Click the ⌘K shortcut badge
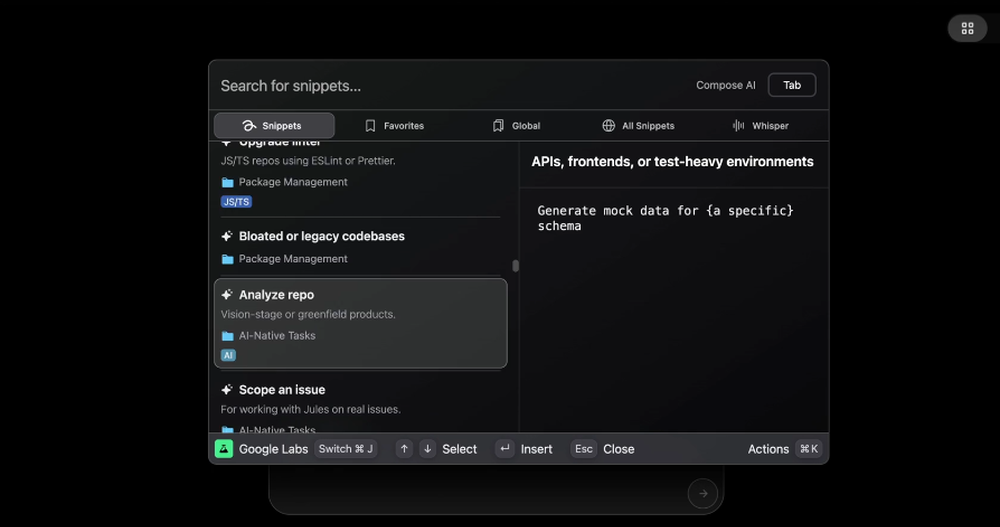1000x527 pixels. [x=809, y=449]
